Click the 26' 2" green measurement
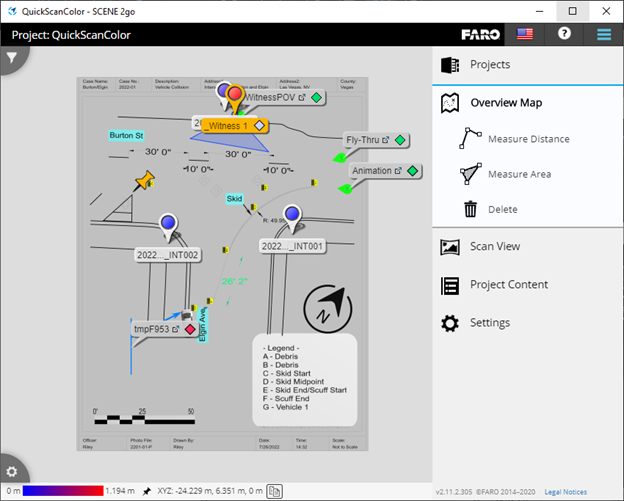Screen dimensions: 624x501 (x=234, y=281)
